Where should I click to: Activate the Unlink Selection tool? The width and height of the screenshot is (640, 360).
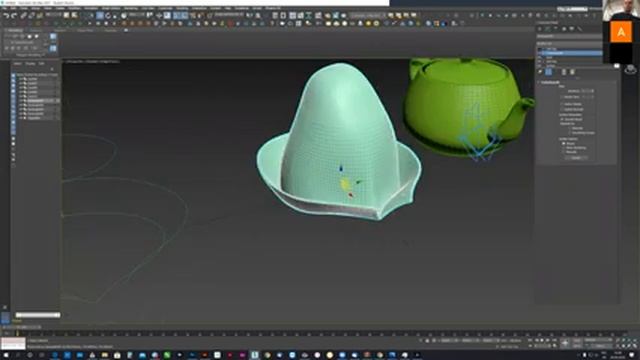31,16
